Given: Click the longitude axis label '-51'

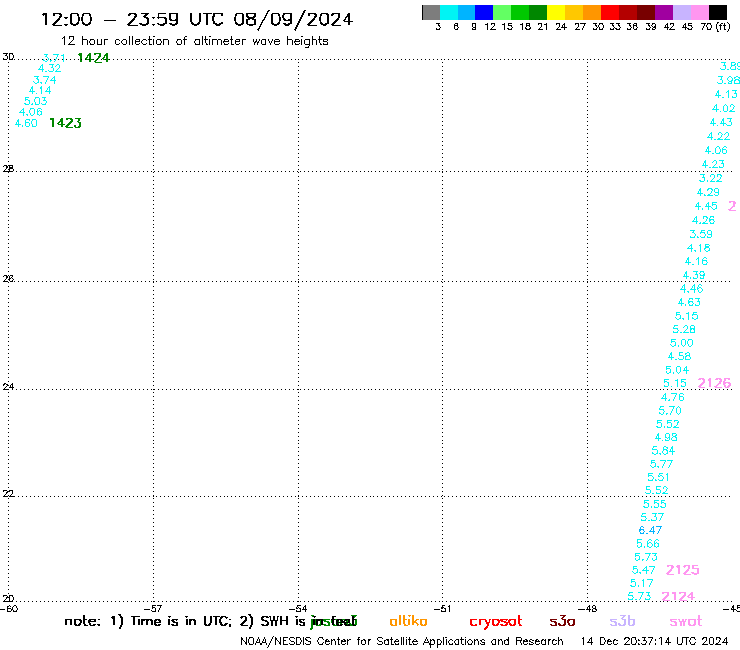Looking at the screenshot, I should [x=443, y=608].
